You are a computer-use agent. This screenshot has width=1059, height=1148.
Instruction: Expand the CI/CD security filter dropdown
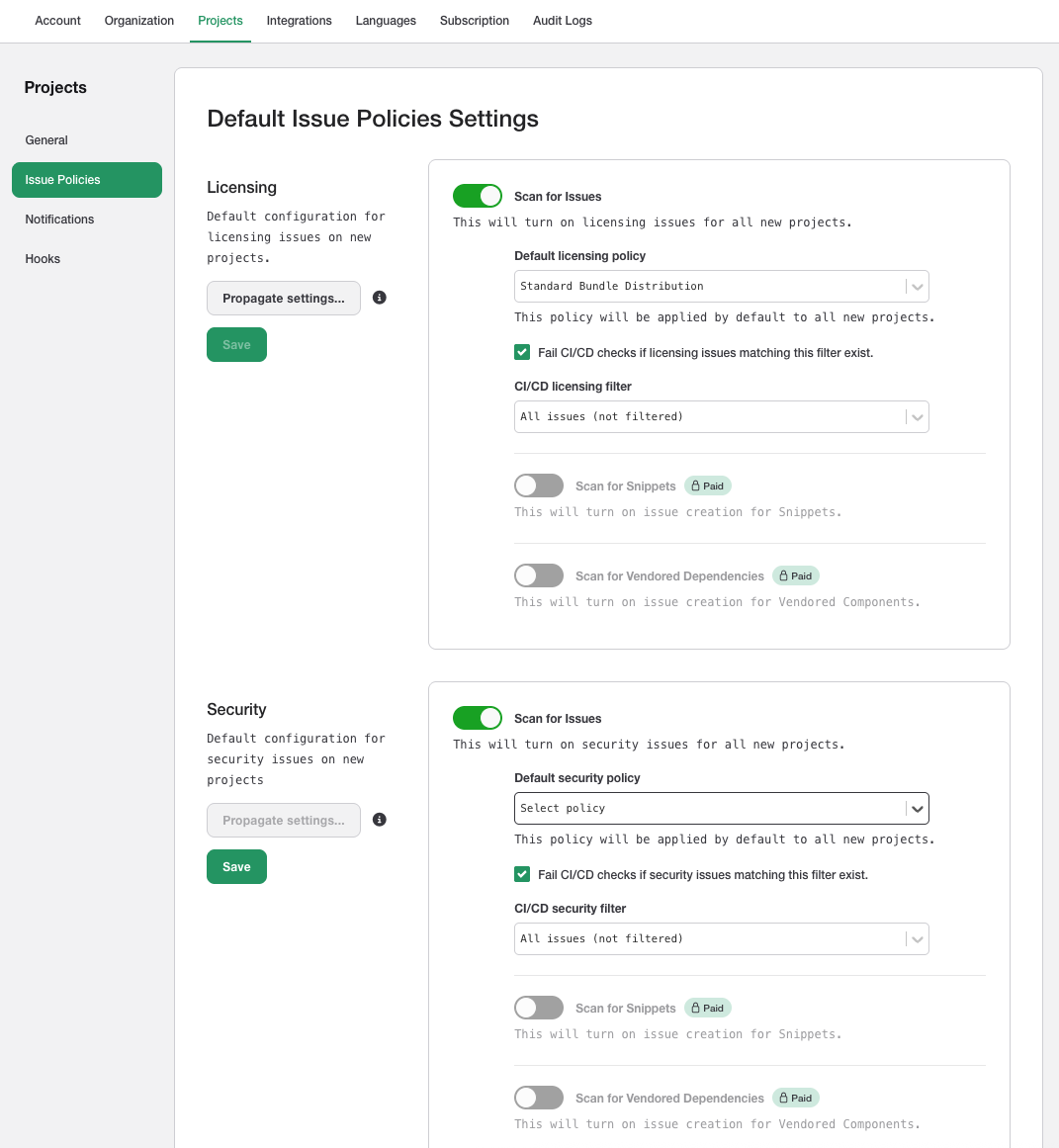point(721,938)
